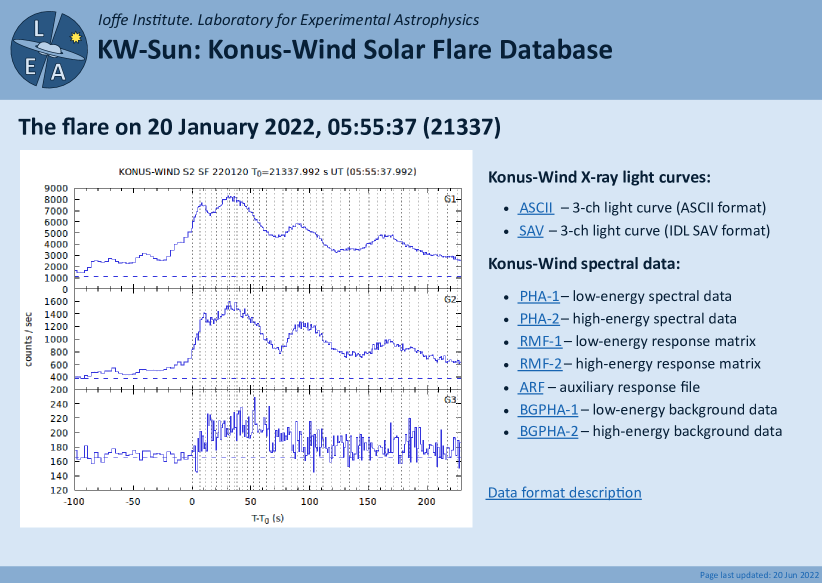Open BGPHA-2 high-energy background data
822x583 pixels.
pyautogui.click(x=548, y=431)
